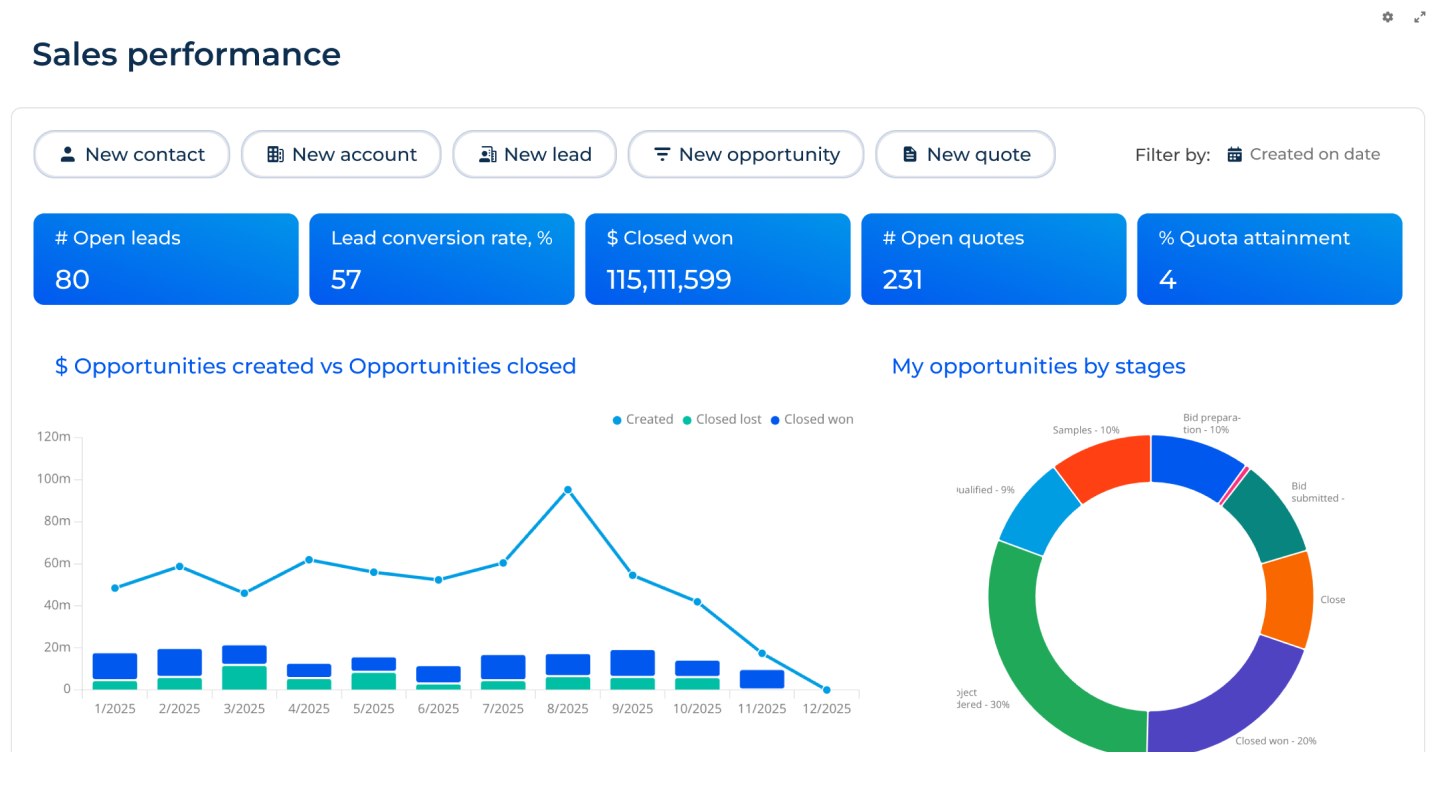Click the Opportunities created vs closed title
1436x808 pixels.
point(315,366)
